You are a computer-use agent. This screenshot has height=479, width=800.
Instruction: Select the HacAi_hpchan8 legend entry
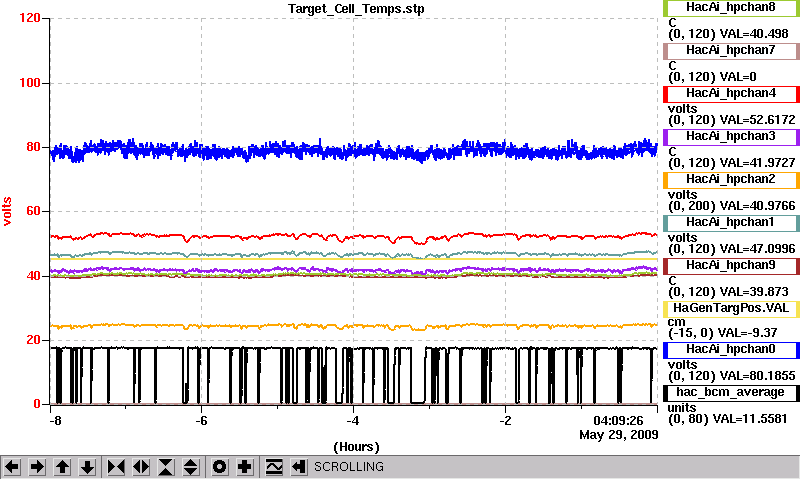click(731, 8)
